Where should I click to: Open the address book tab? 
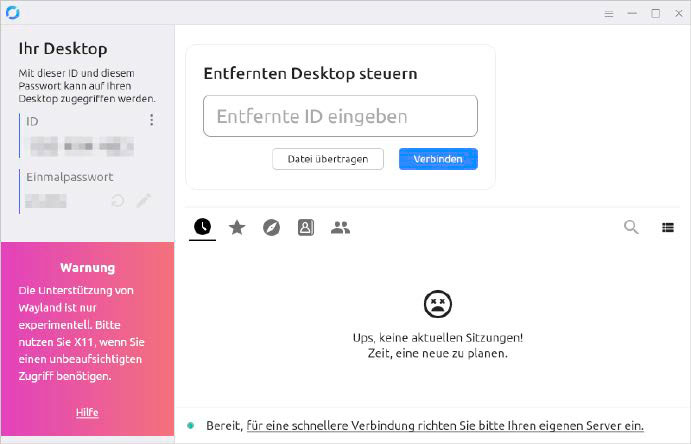tap(306, 228)
